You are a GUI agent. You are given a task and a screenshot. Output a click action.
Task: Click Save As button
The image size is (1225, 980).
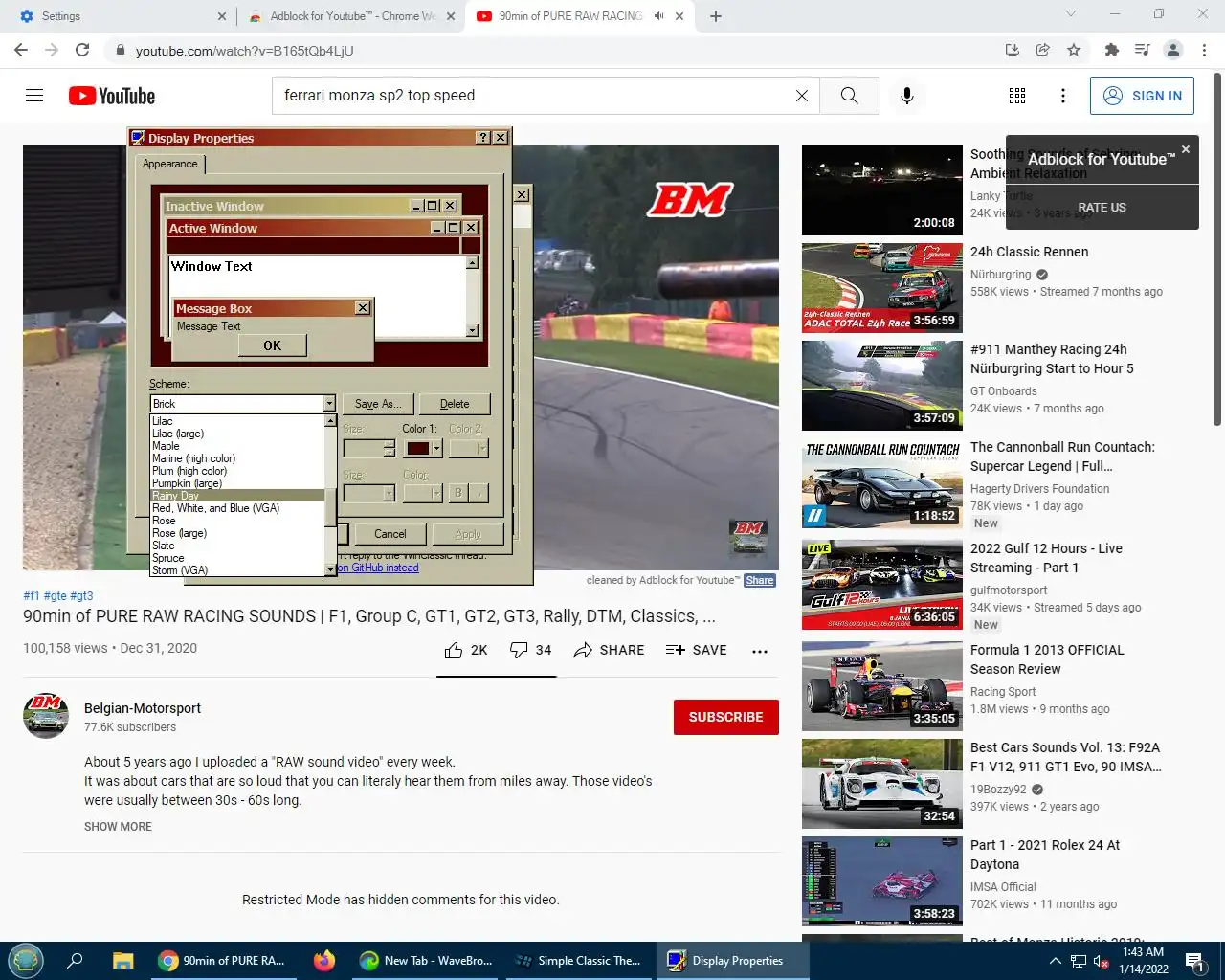coord(378,404)
